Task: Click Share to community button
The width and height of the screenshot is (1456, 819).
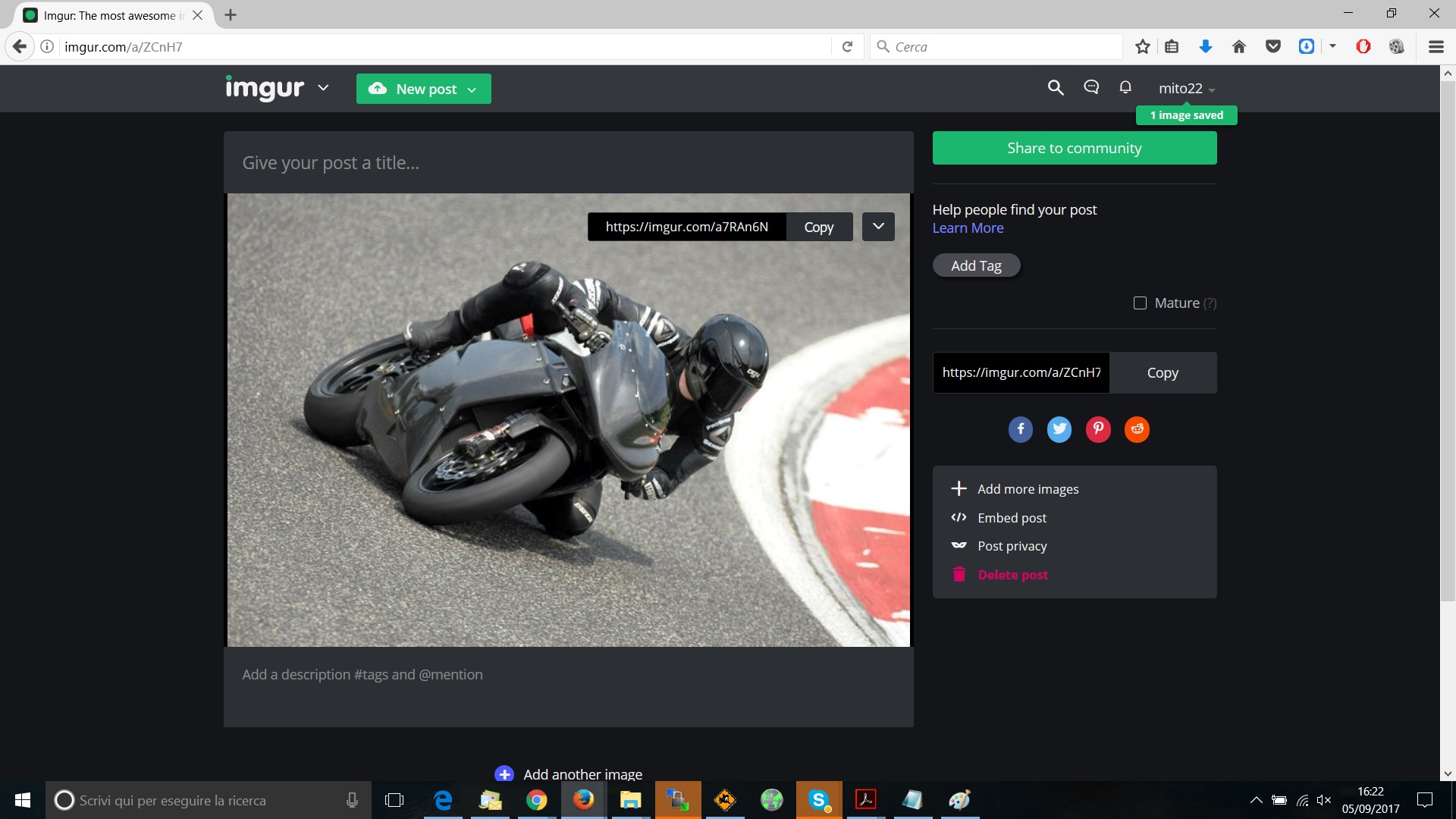Action: point(1075,148)
